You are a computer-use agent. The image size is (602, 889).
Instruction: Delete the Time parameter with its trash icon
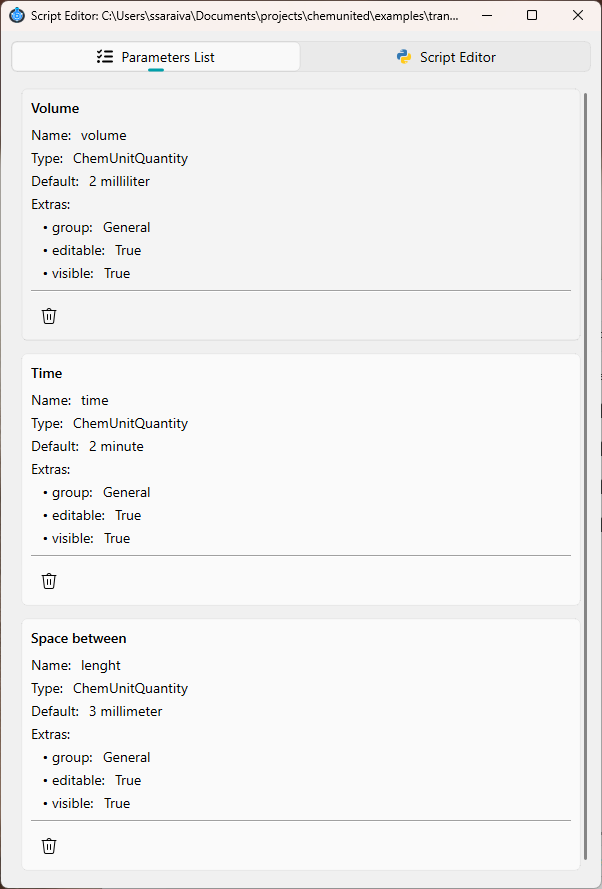tap(49, 581)
